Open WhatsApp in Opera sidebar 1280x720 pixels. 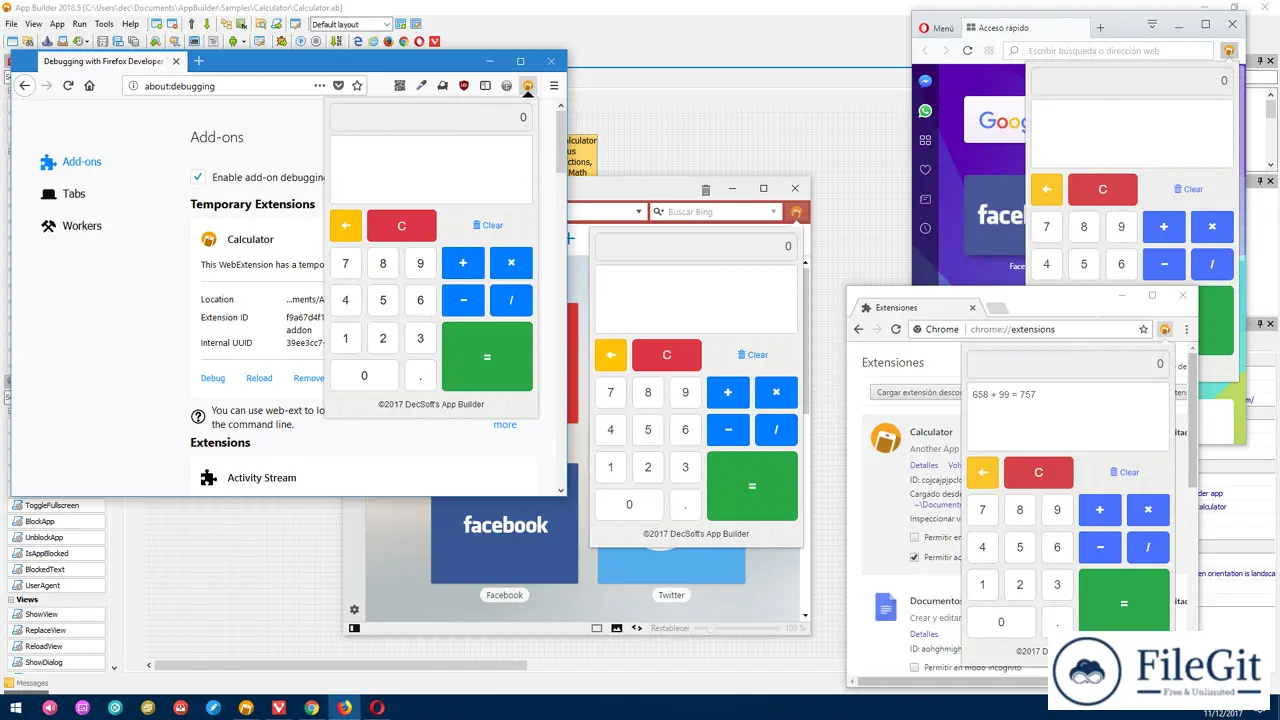tap(926, 111)
